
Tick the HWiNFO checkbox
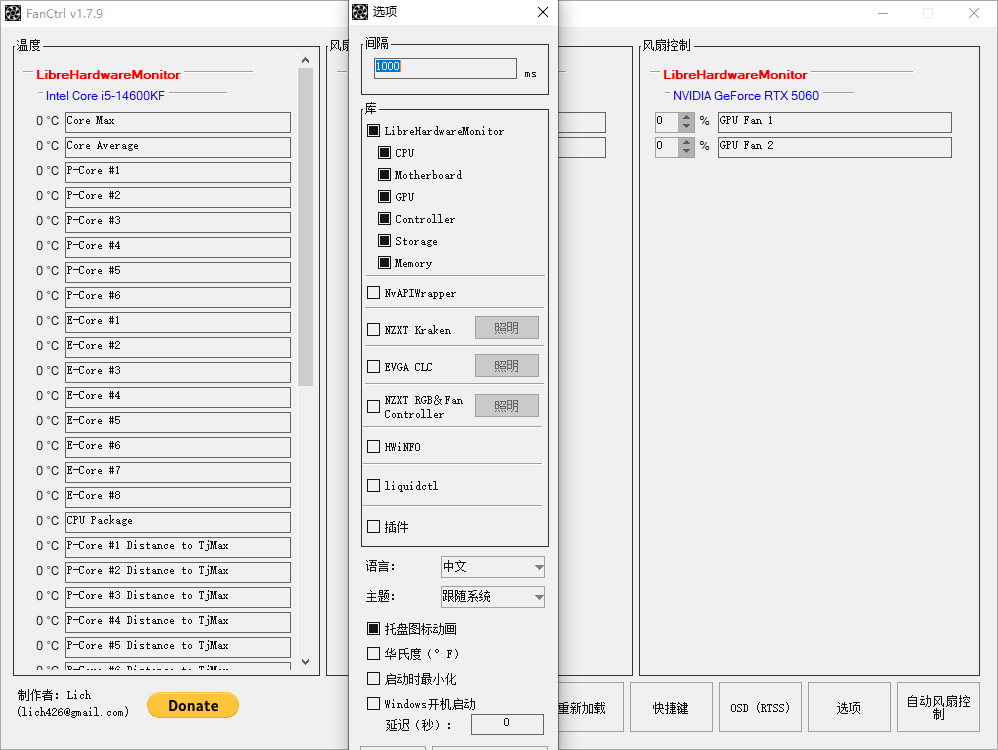tap(374, 447)
